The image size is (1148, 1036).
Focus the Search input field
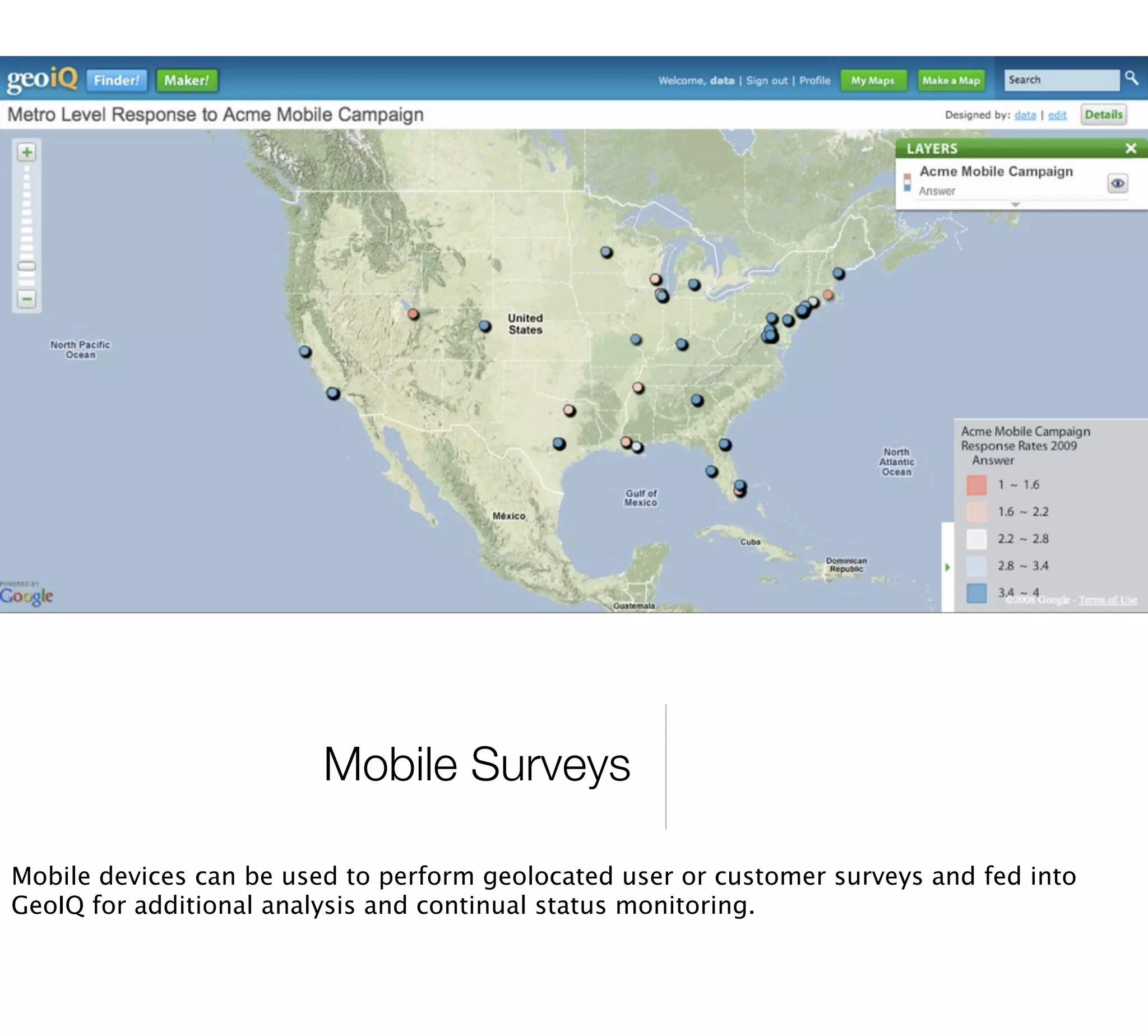pos(1061,80)
